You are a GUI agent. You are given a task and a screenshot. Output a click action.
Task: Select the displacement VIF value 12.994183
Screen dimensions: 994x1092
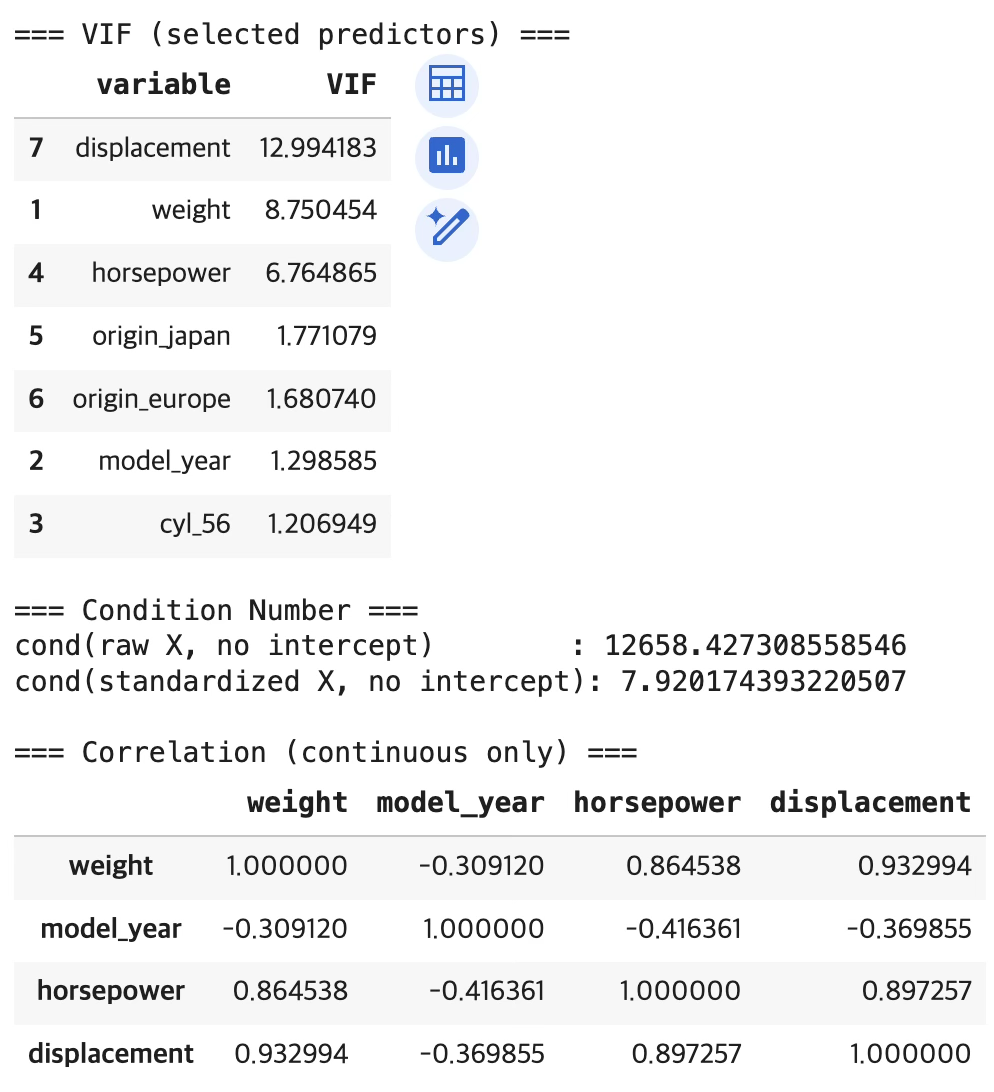coord(317,148)
